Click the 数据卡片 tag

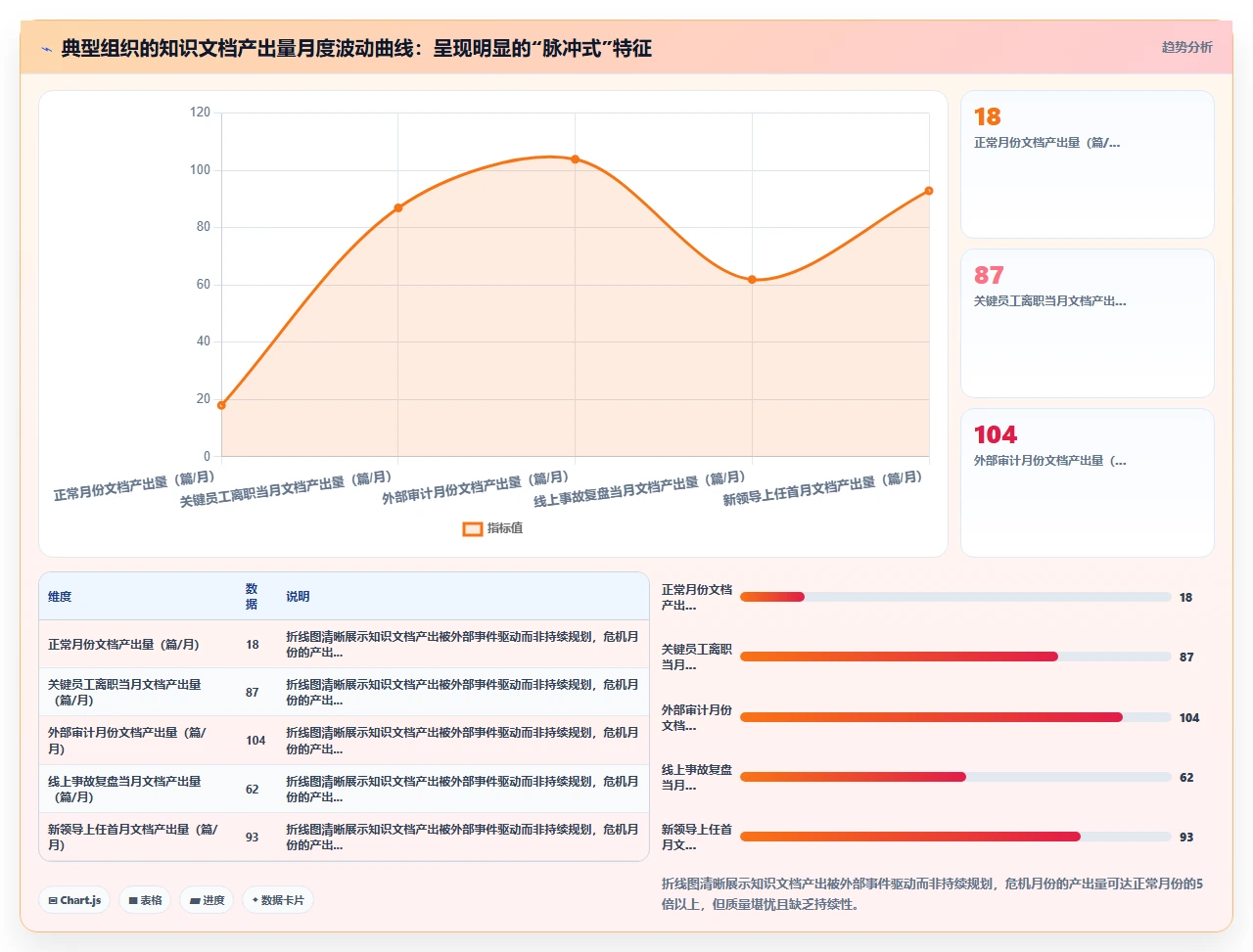(277, 900)
